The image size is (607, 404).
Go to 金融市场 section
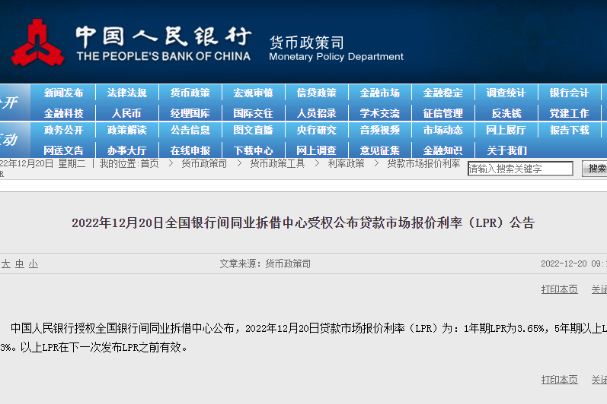coord(380,93)
